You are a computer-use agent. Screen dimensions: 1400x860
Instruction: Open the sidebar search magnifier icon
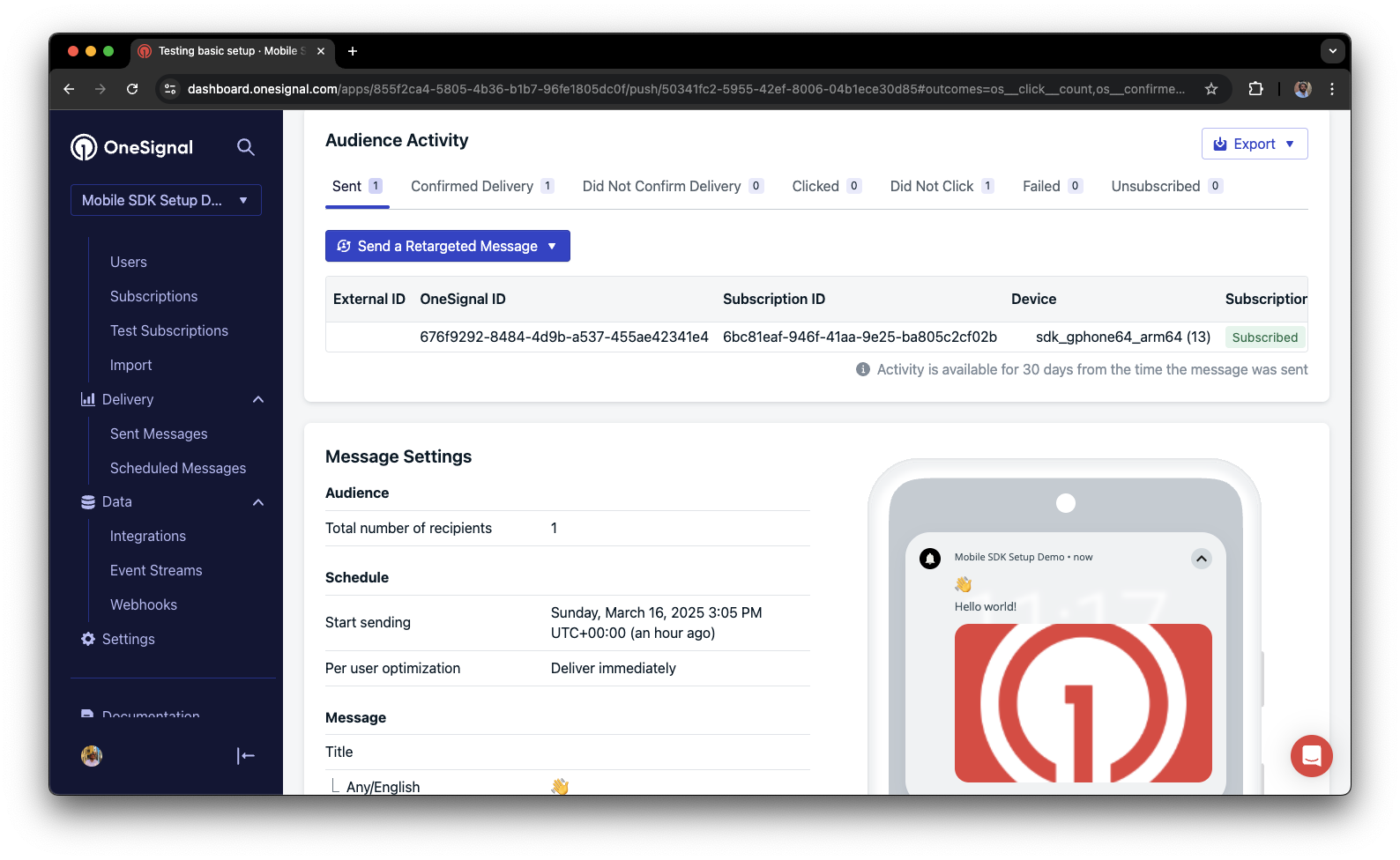point(246,147)
